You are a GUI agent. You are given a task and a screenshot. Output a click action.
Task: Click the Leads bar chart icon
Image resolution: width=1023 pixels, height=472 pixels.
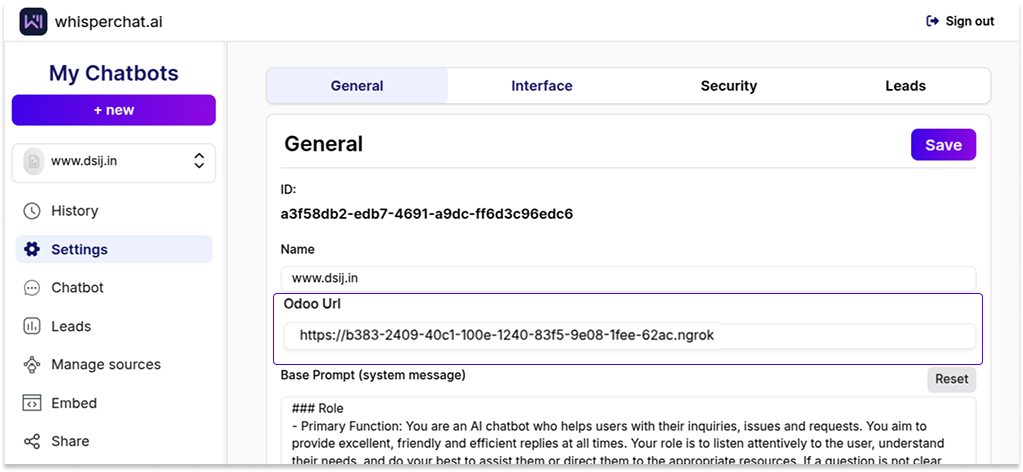[31, 326]
